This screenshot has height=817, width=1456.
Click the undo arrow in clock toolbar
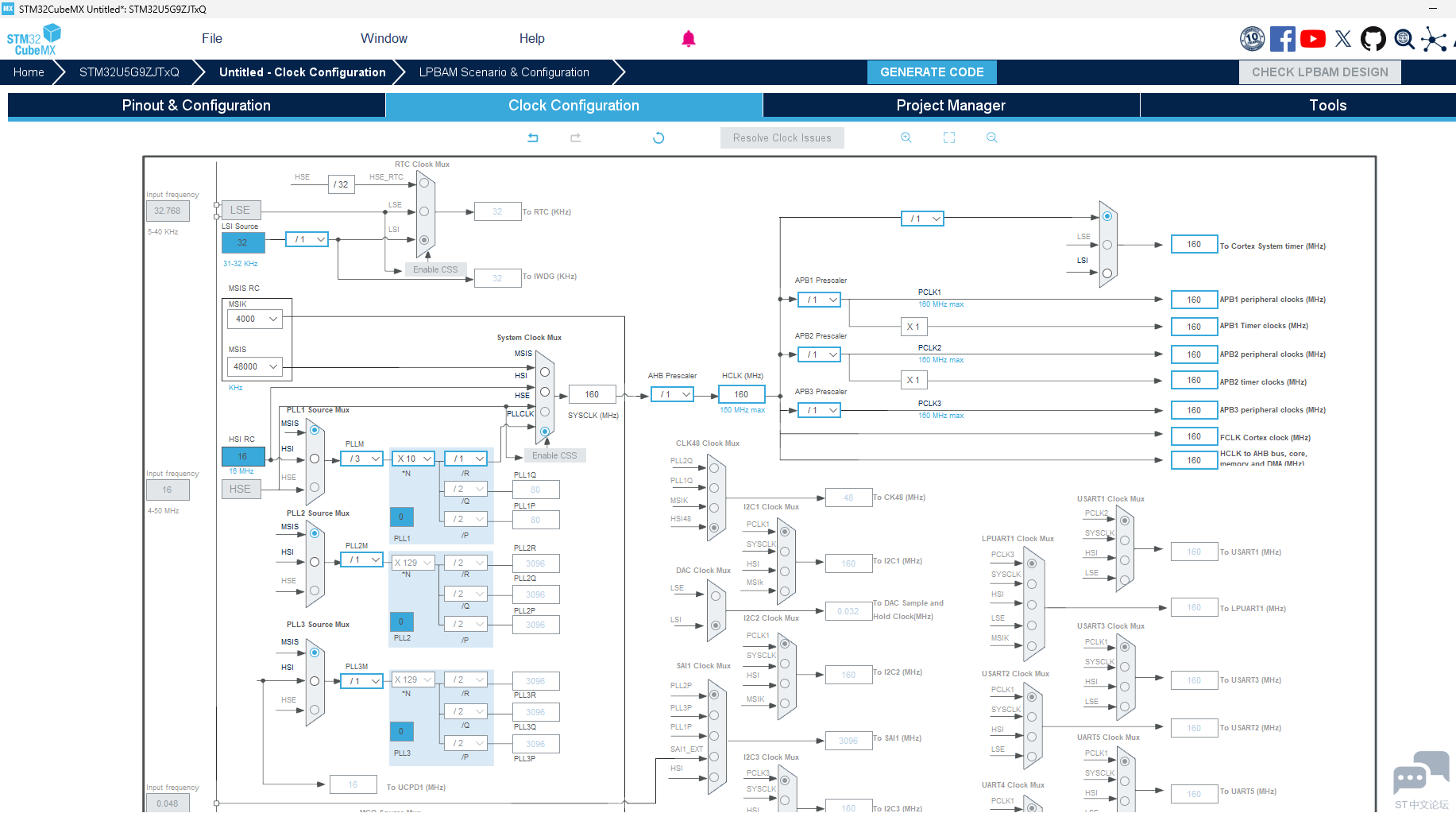533,137
